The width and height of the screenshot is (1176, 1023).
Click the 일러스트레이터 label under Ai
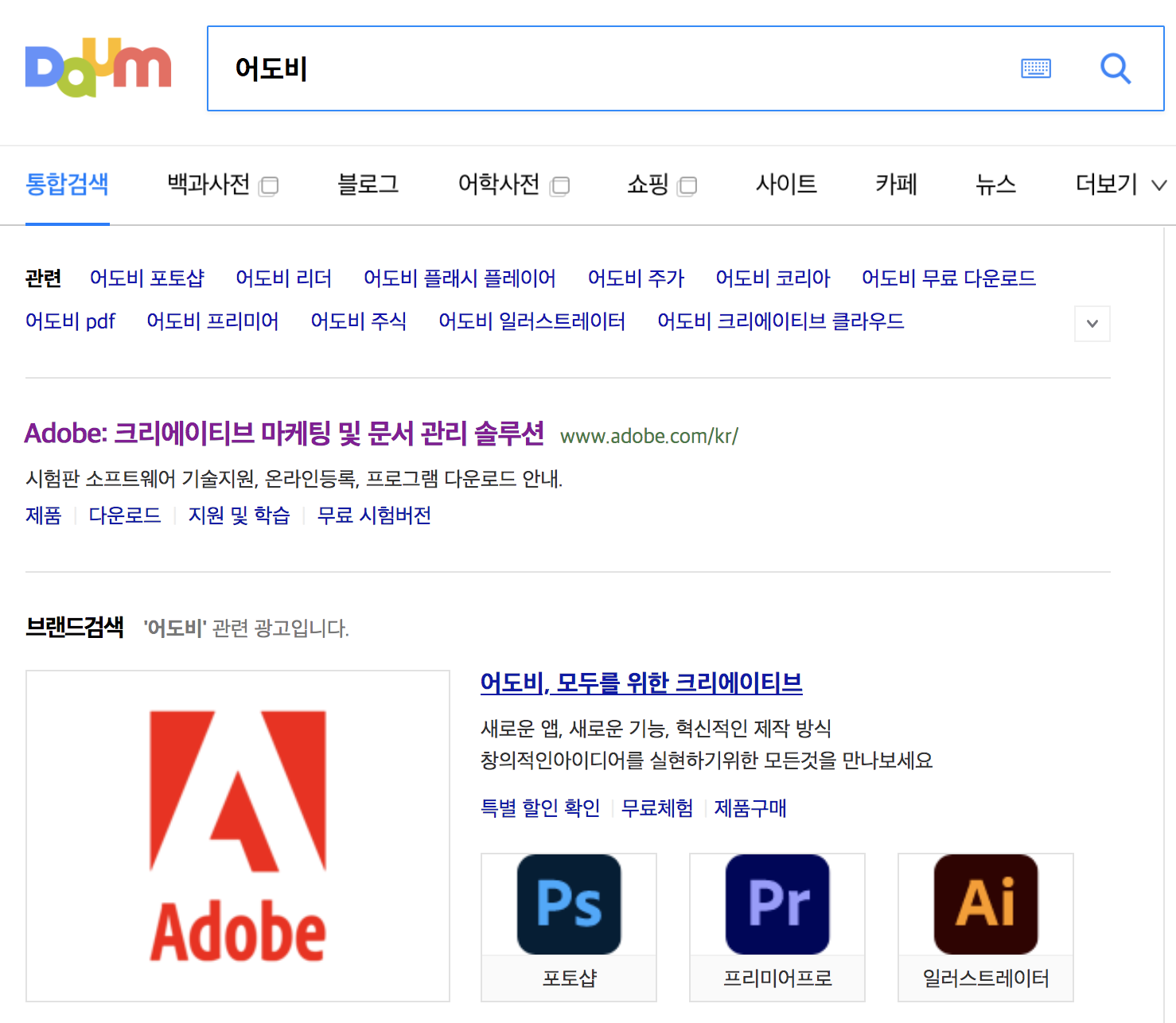[x=986, y=978]
